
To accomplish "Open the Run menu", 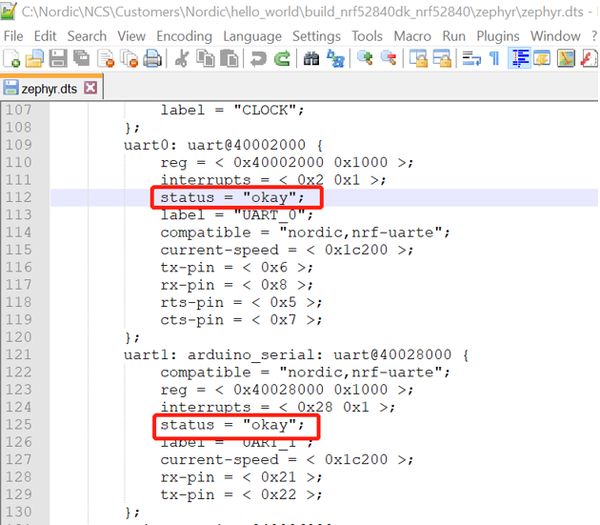I will [x=454, y=36].
